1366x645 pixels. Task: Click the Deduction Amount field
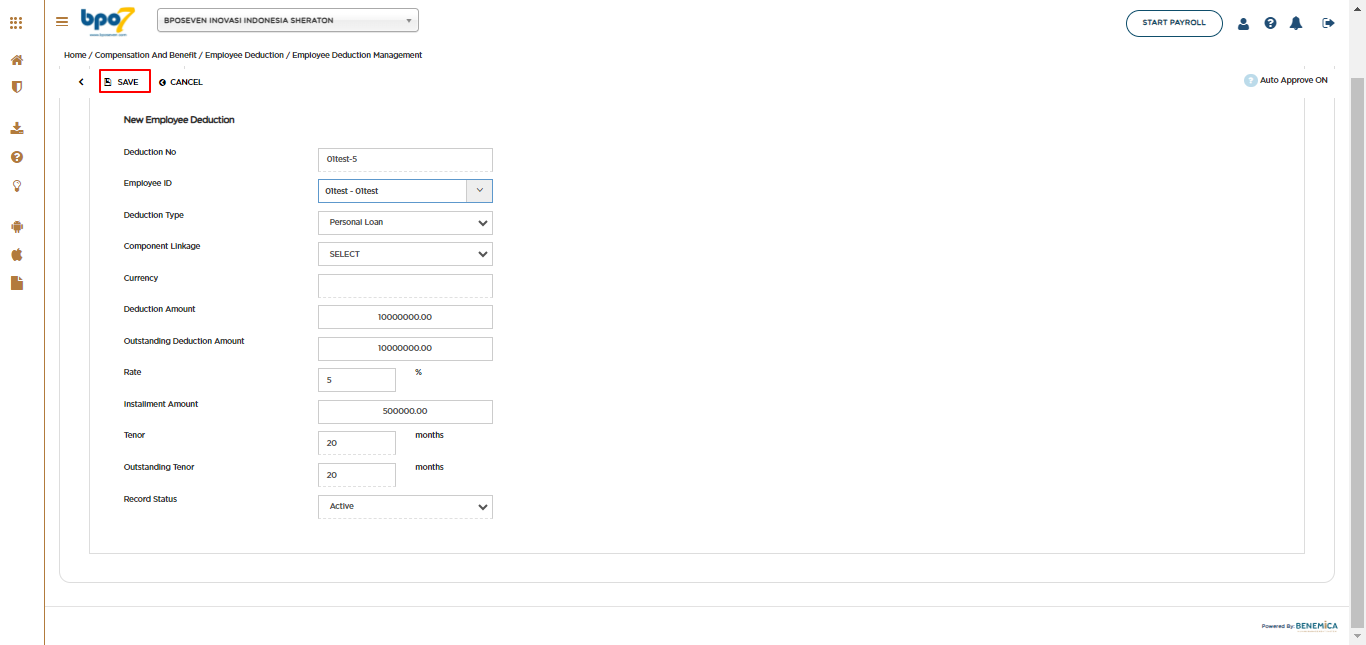click(405, 317)
